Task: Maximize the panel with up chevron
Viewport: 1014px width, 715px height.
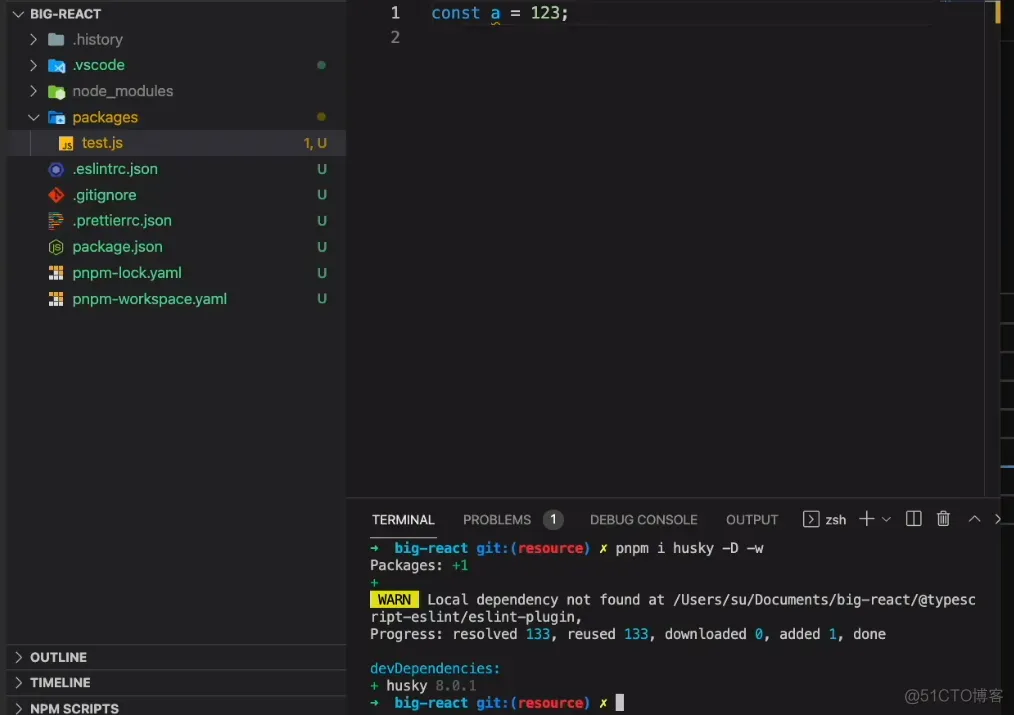Action: [x=974, y=518]
